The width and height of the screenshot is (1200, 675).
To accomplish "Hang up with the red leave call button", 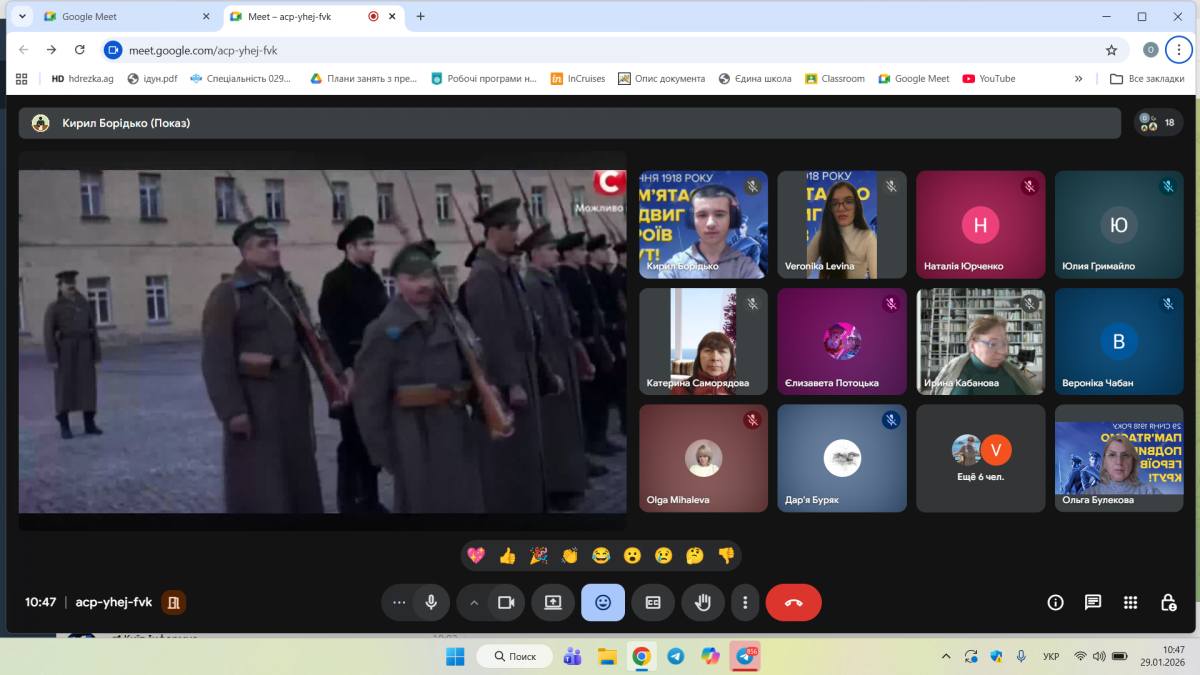I will pyautogui.click(x=793, y=602).
